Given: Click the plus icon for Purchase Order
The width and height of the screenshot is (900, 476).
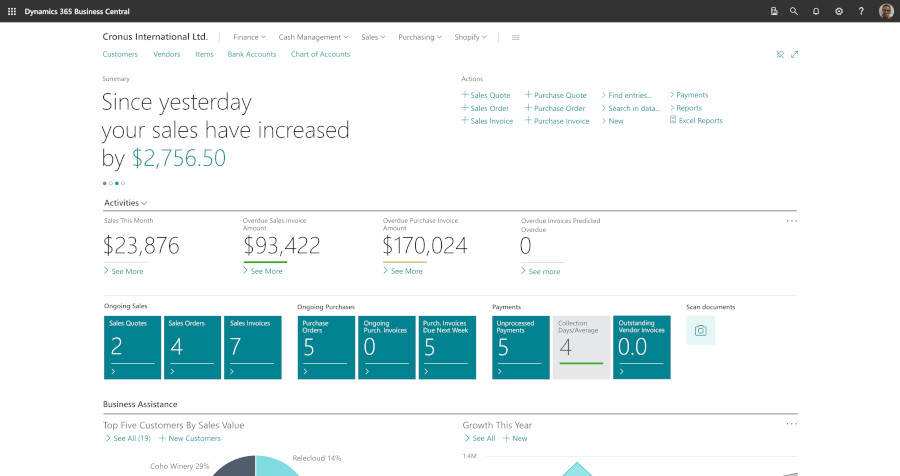Looking at the screenshot, I should [x=528, y=107].
